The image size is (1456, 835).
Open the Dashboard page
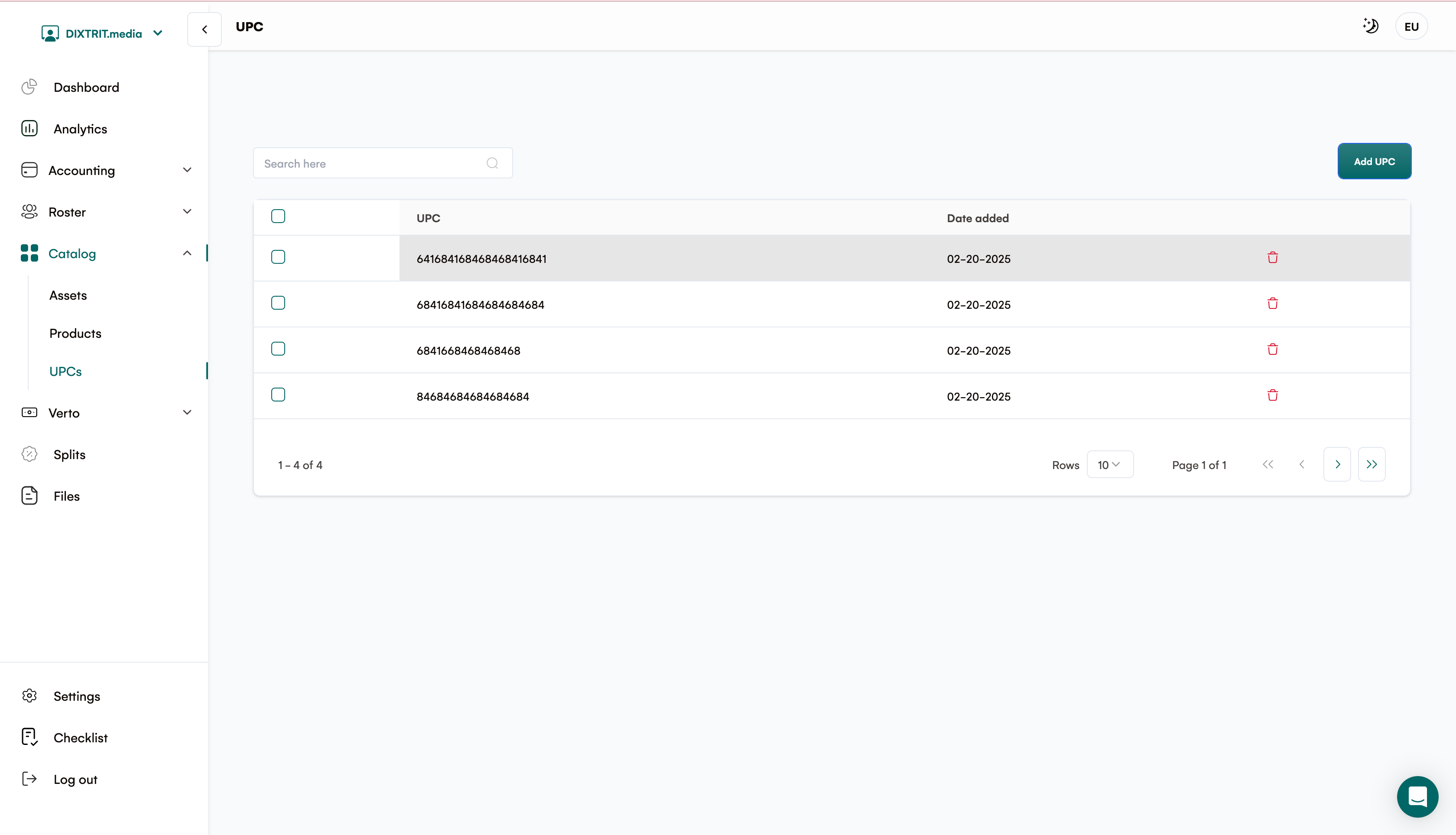tap(87, 87)
